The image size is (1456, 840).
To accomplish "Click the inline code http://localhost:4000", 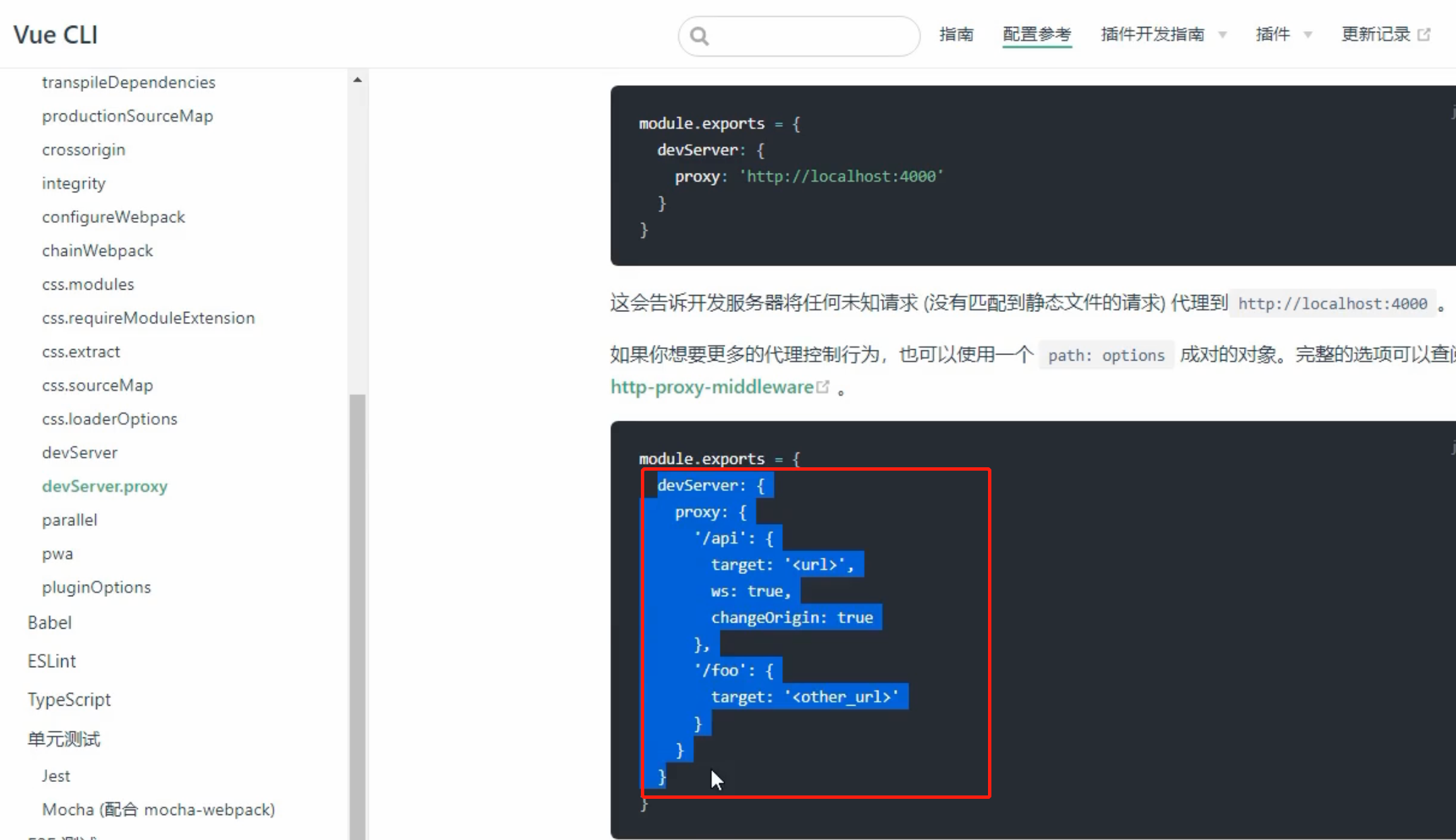I will [1332, 304].
